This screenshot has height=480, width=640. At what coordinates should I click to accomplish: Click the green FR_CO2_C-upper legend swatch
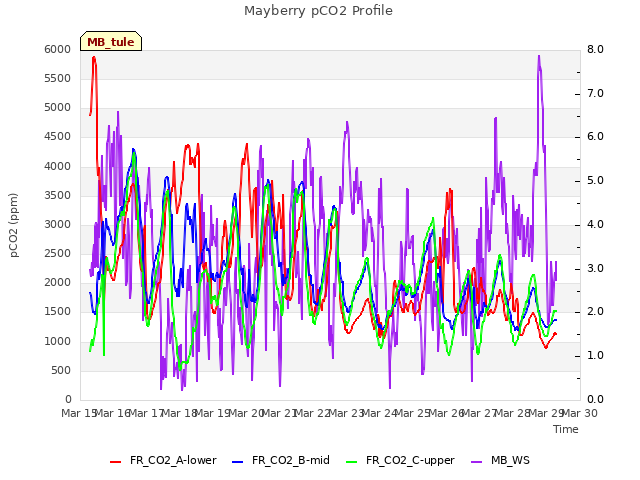click(x=351, y=462)
